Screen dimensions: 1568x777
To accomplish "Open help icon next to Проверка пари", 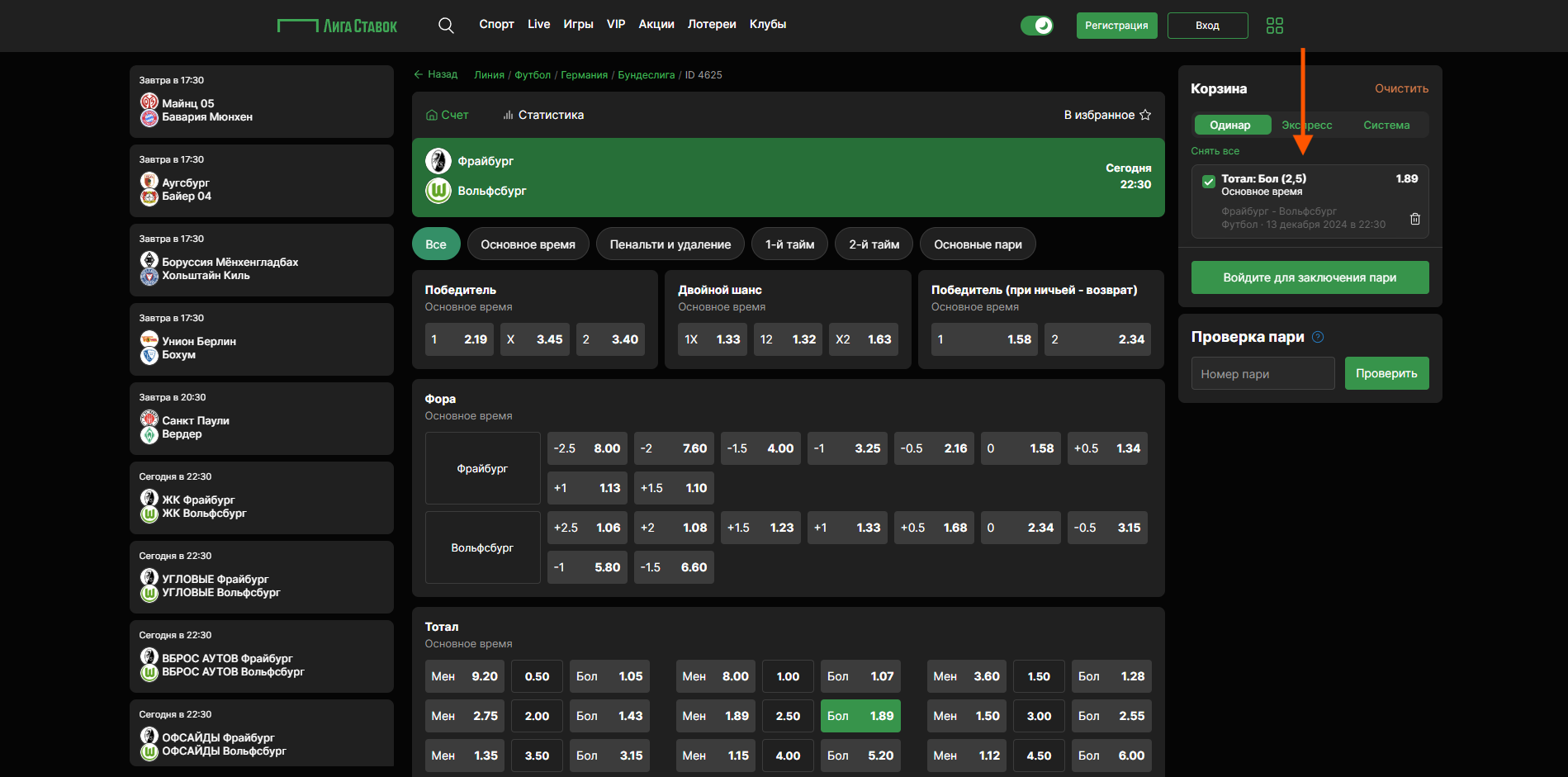I will [1318, 337].
